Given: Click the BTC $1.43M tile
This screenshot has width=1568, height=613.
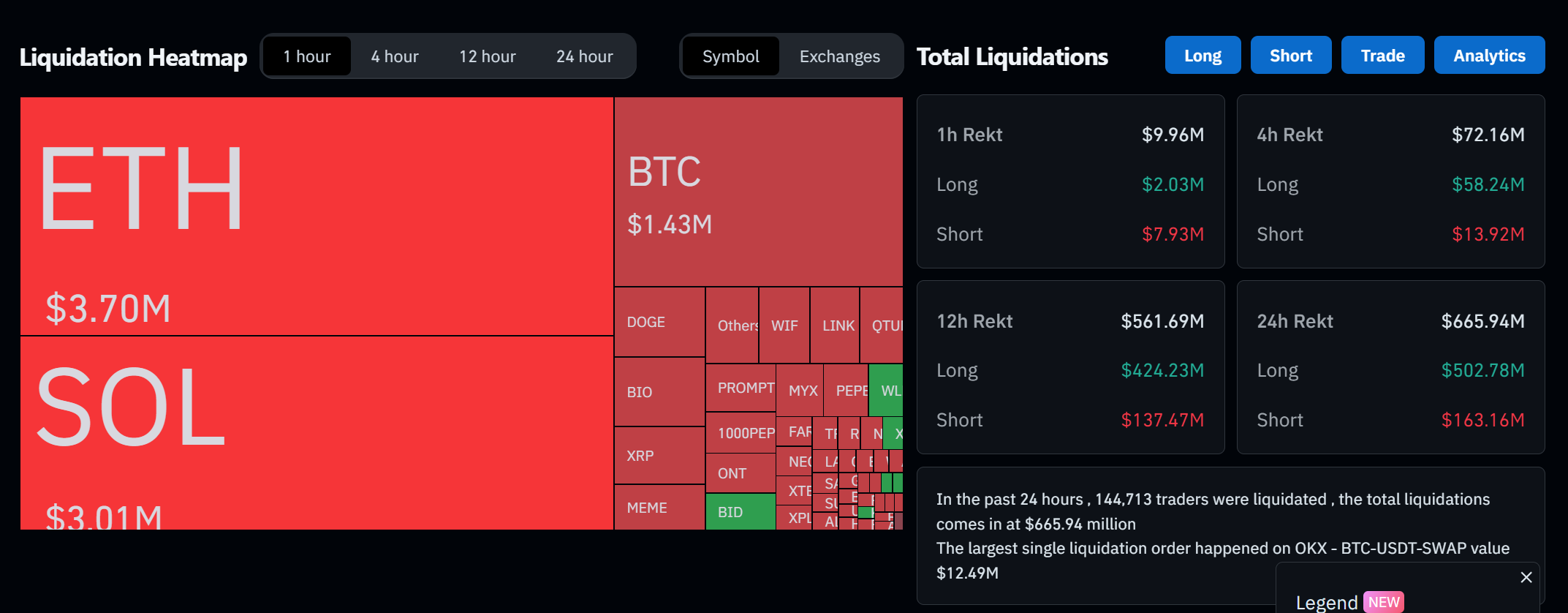Looking at the screenshot, I should click(758, 192).
